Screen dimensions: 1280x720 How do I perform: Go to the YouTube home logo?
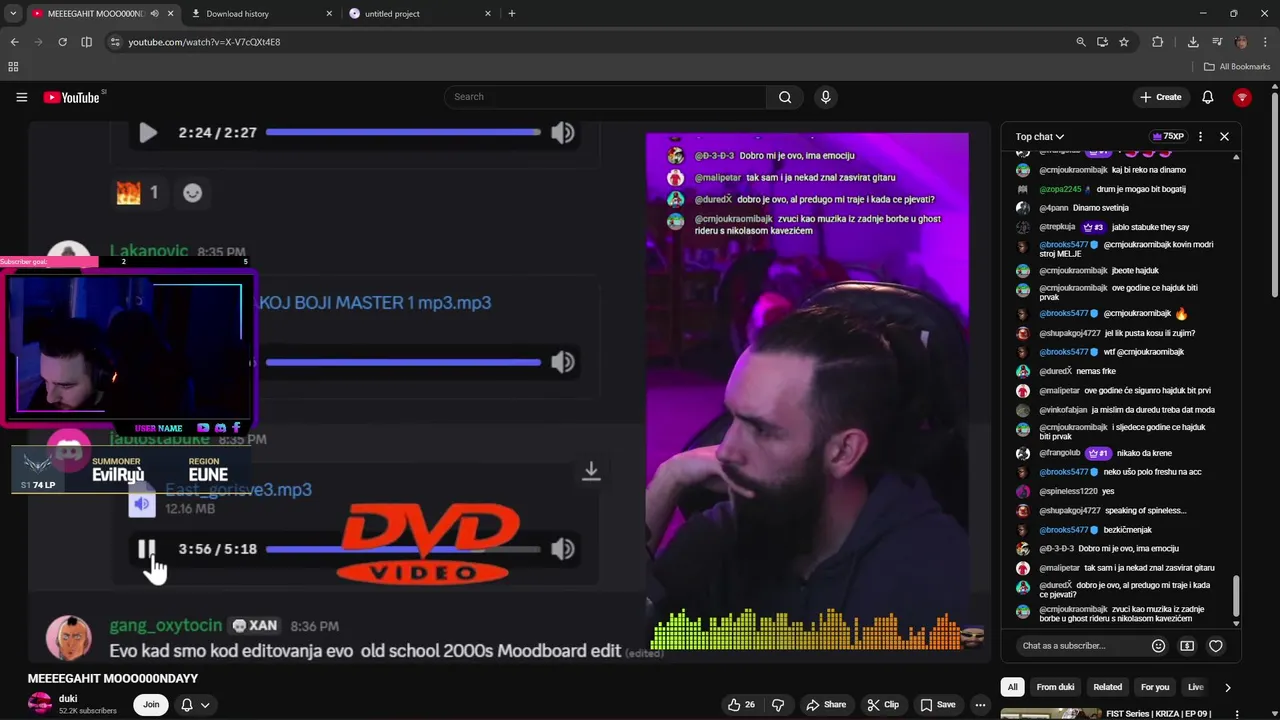[73, 97]
